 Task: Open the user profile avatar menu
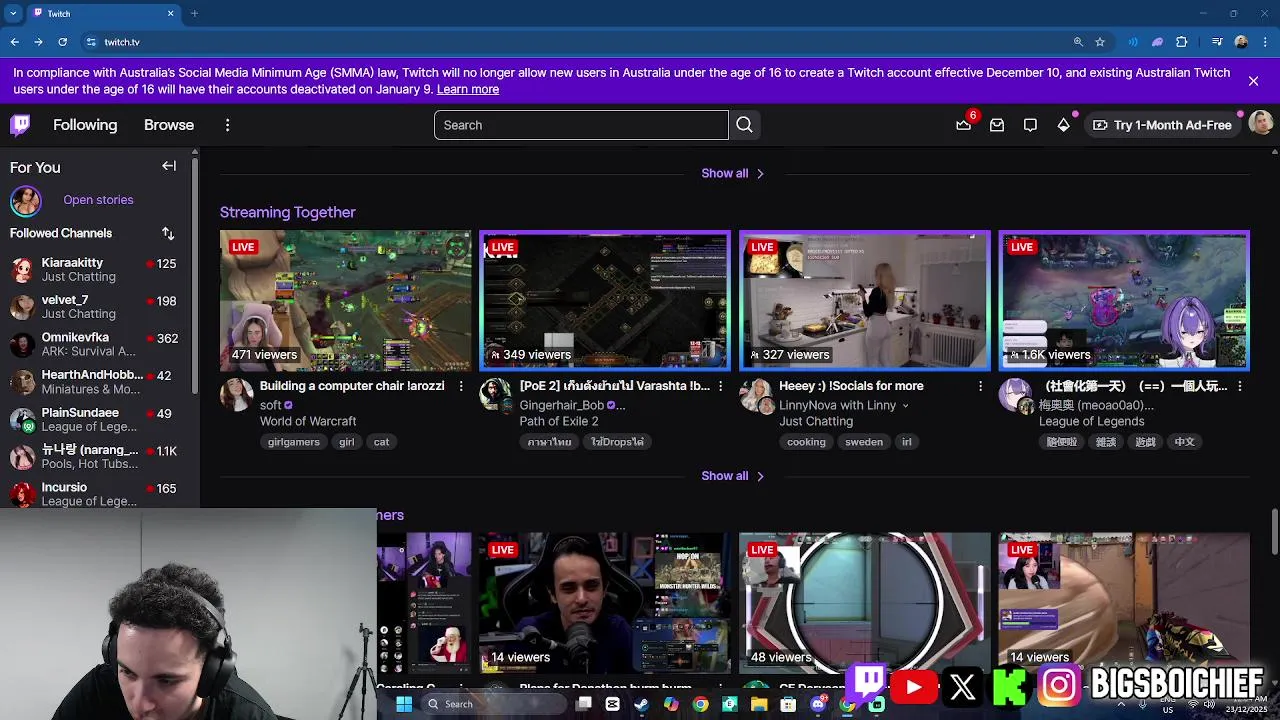1260,125
